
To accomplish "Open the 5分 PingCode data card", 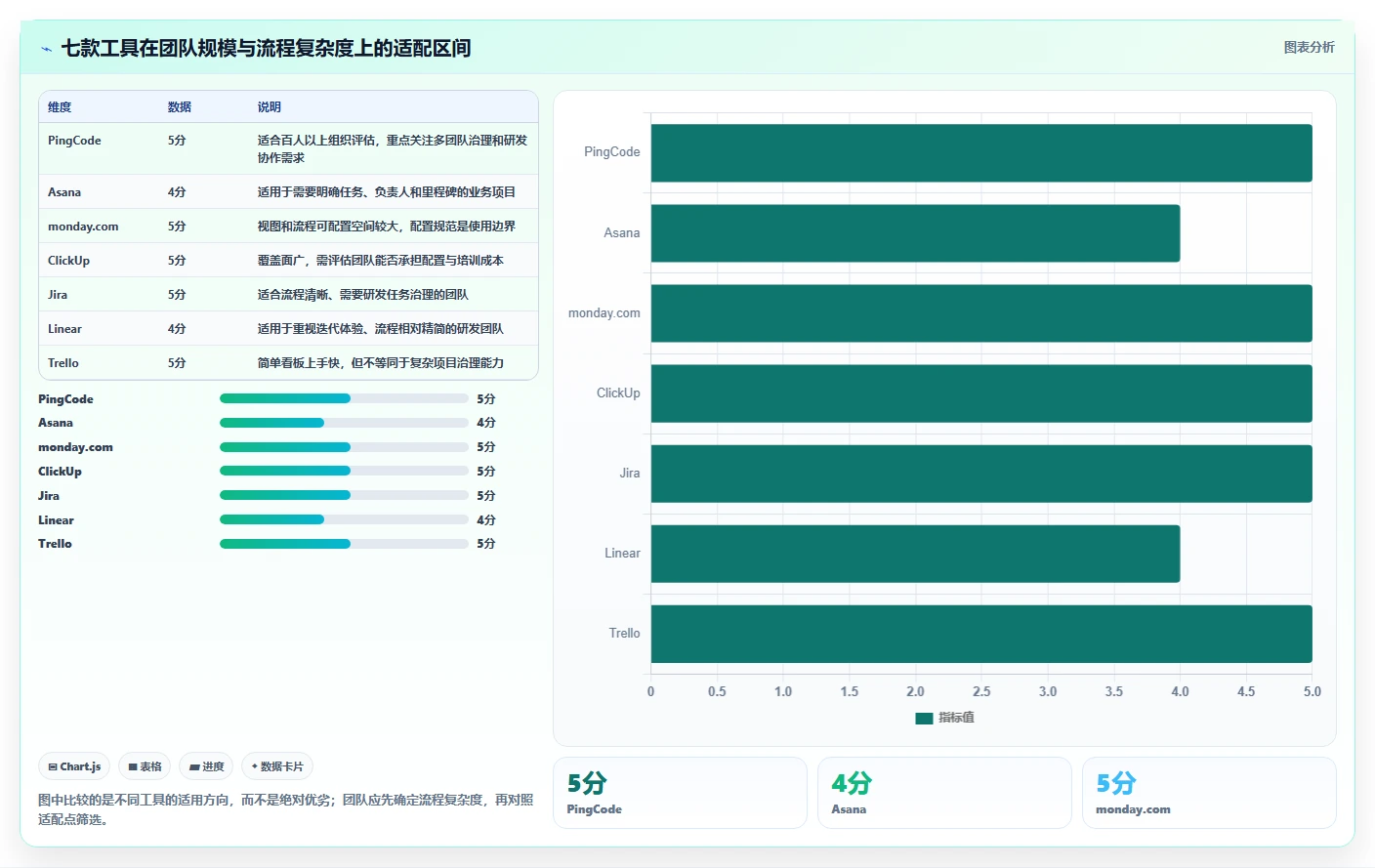I will pos(680,793).
